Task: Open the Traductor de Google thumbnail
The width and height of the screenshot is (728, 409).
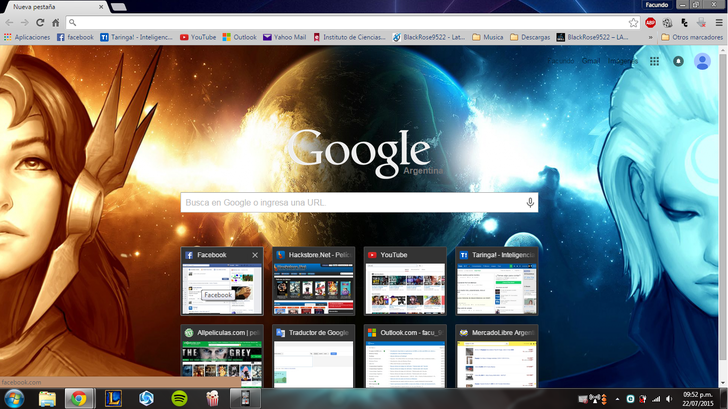Action: (313, 356)
